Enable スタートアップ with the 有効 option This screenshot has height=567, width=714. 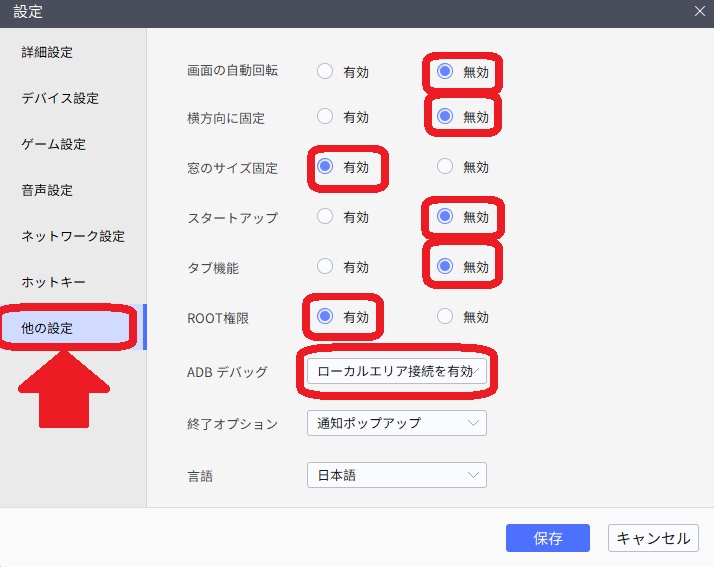325,217
